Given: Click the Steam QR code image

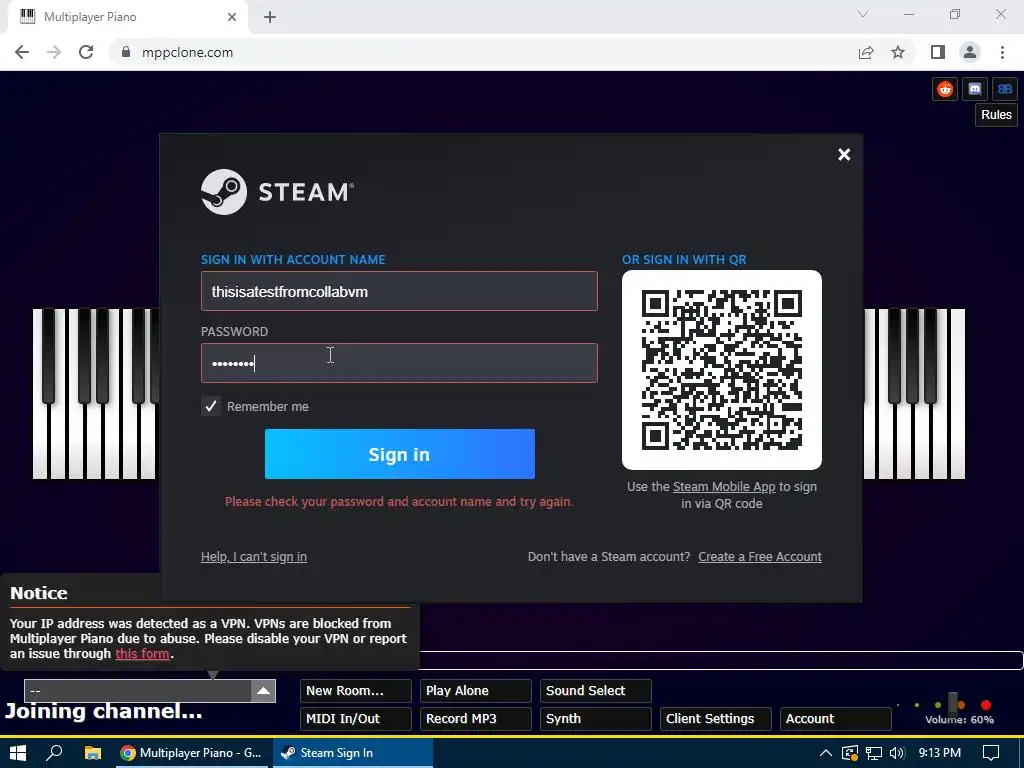Looking at the screenshot, I should tap(722, 370).
